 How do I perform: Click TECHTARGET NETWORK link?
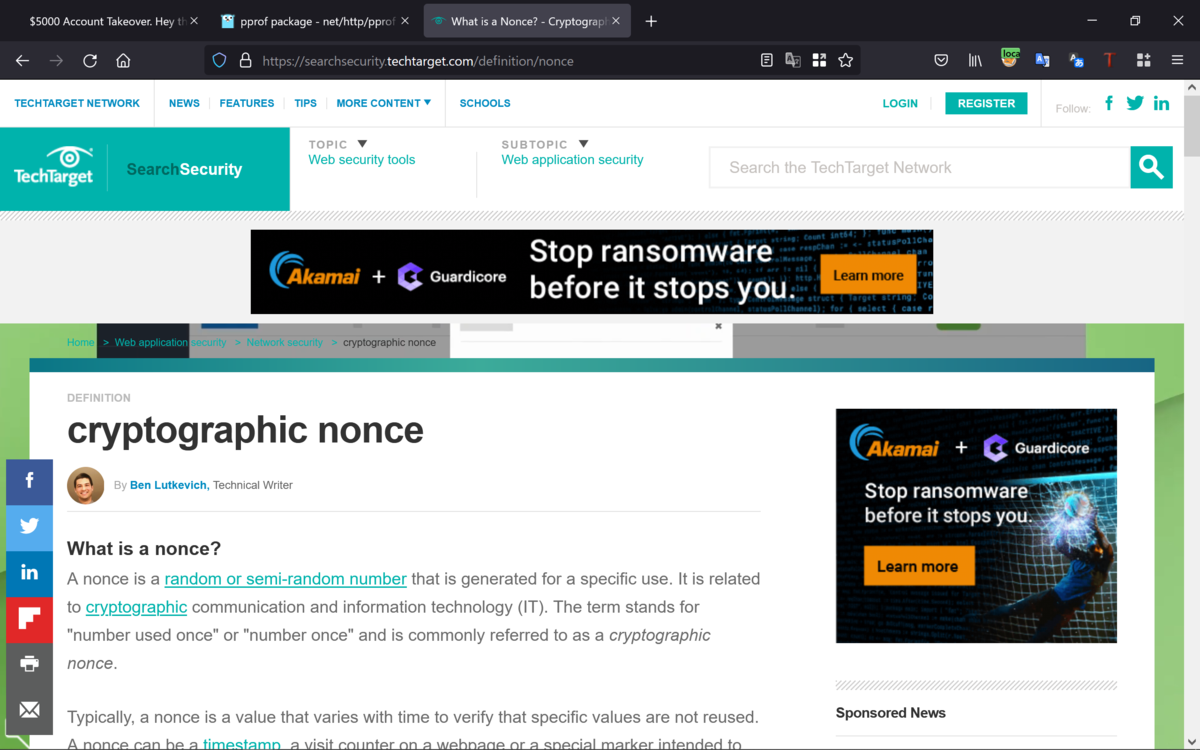(77, 103)
